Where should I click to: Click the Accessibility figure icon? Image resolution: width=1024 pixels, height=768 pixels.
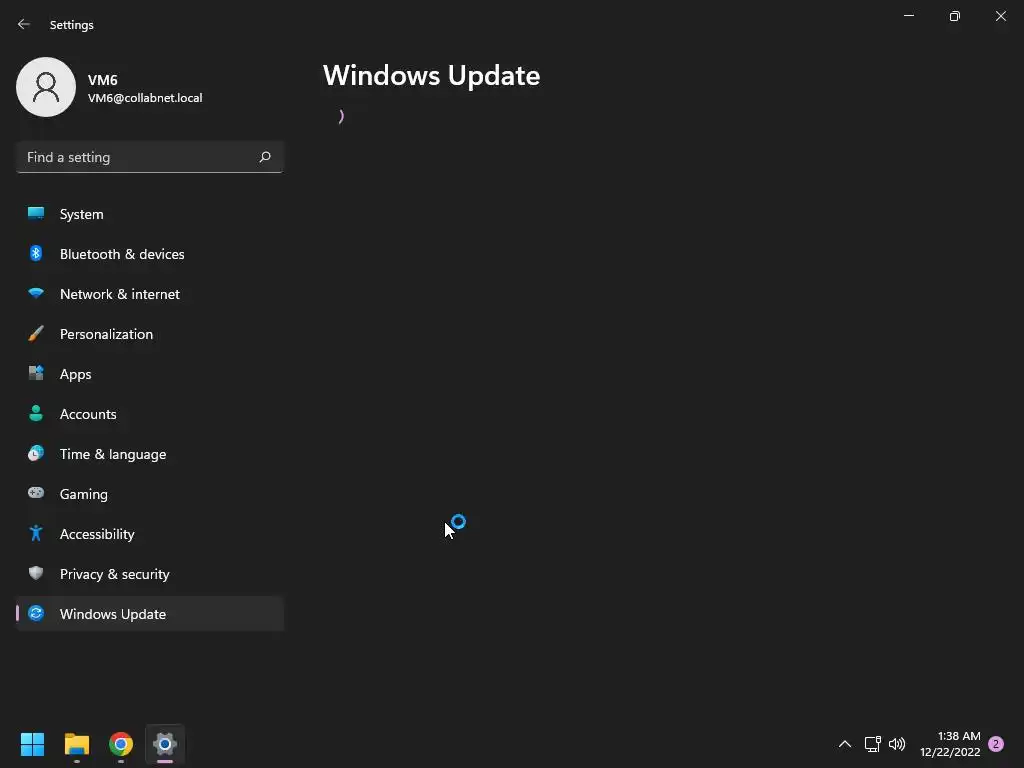pyautogui.click(x=36, y=533)
